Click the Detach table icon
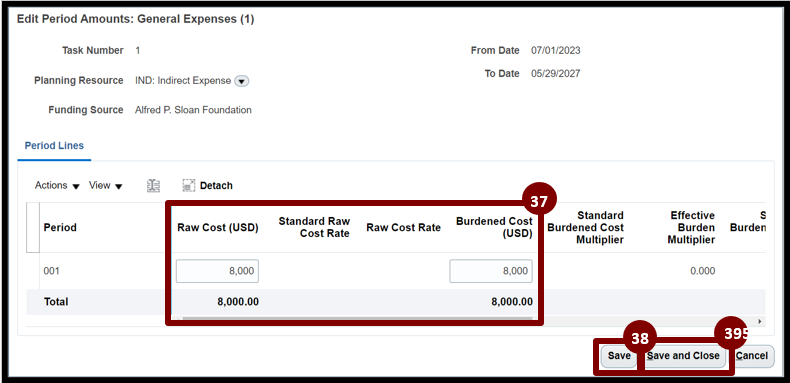Viewport: 790px width, 383px height. click(x=188, y=186)
